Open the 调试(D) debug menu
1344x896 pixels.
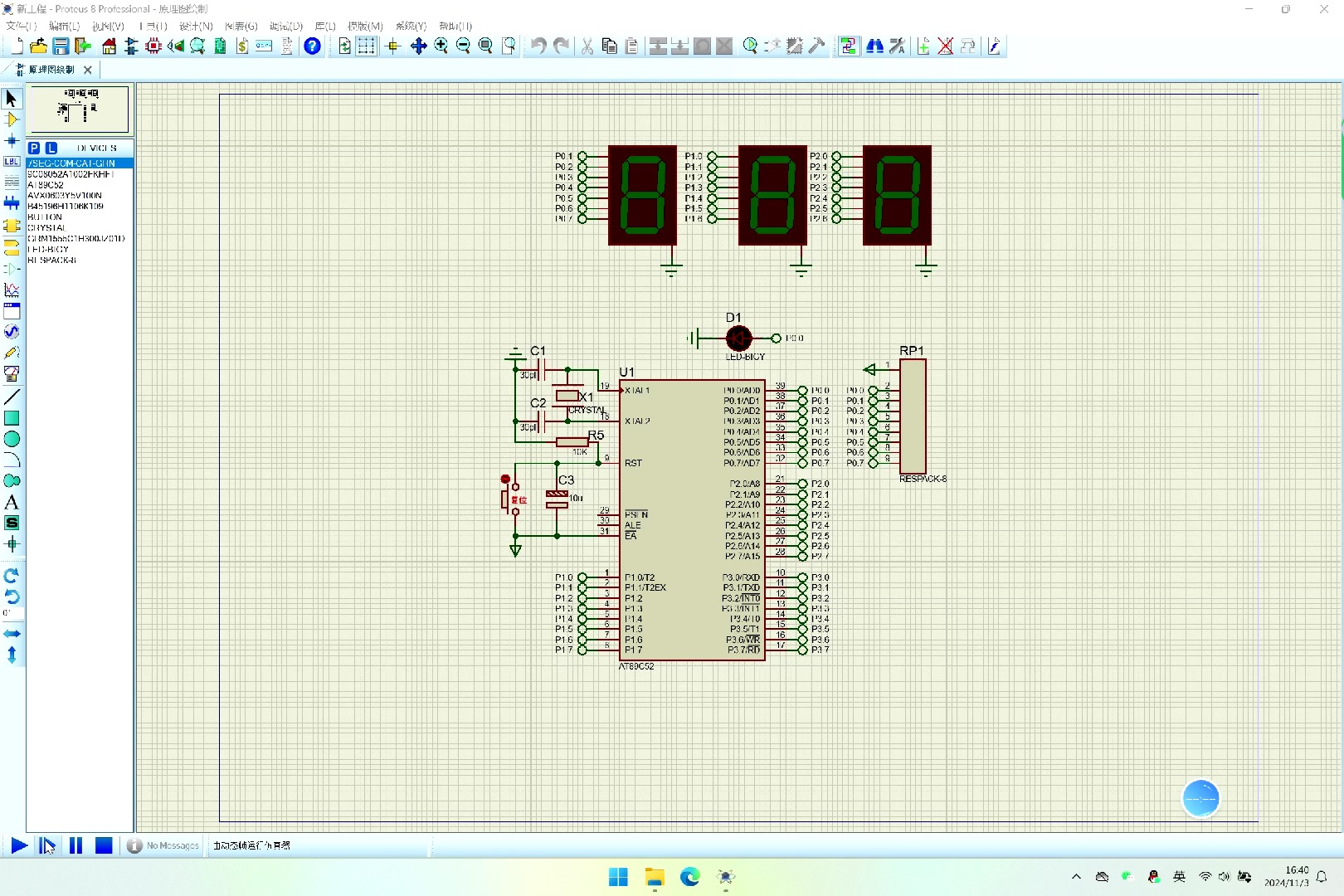[286, 27]
